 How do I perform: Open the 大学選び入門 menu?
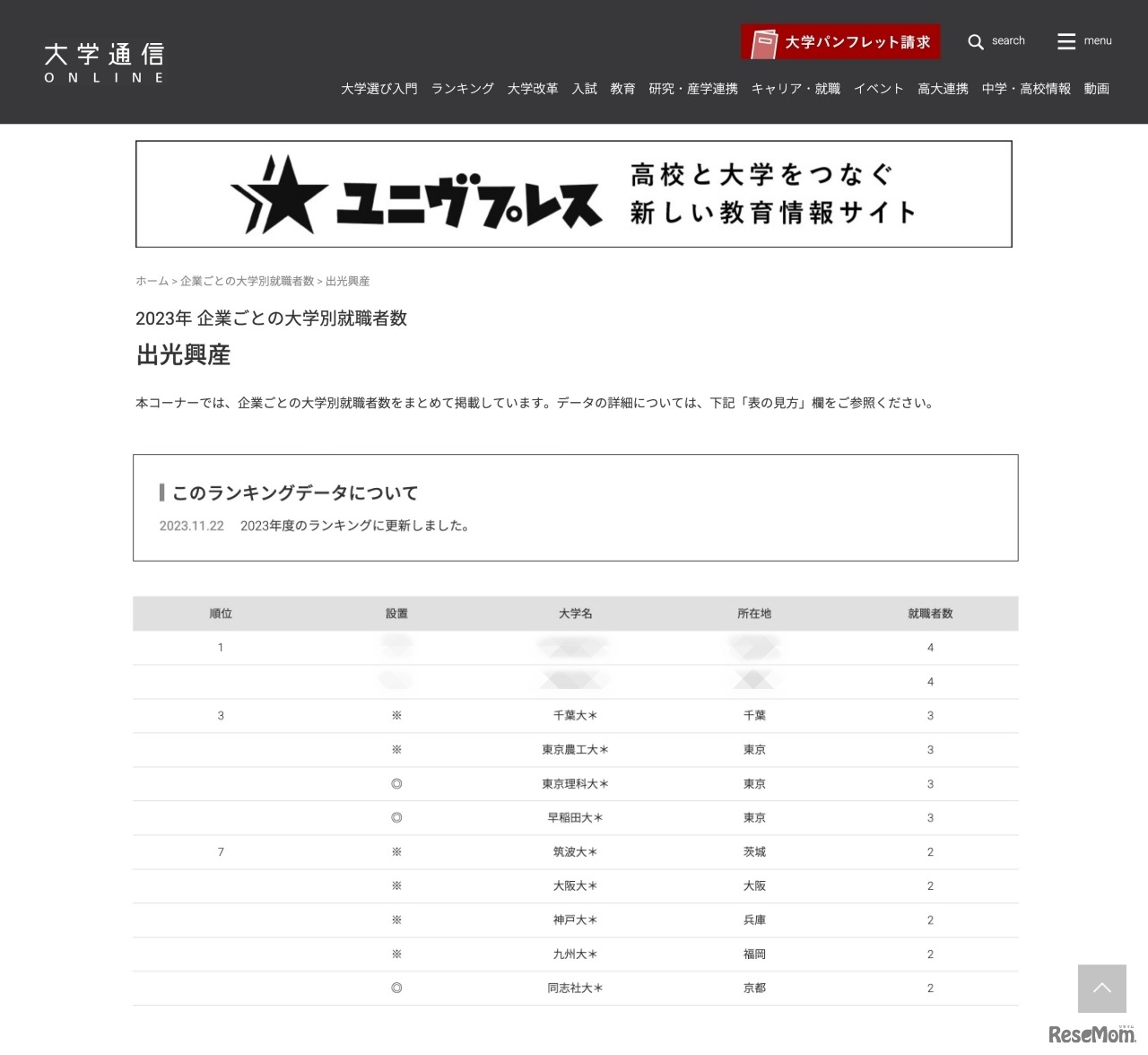pyautogui.click(x=379, y=89)
